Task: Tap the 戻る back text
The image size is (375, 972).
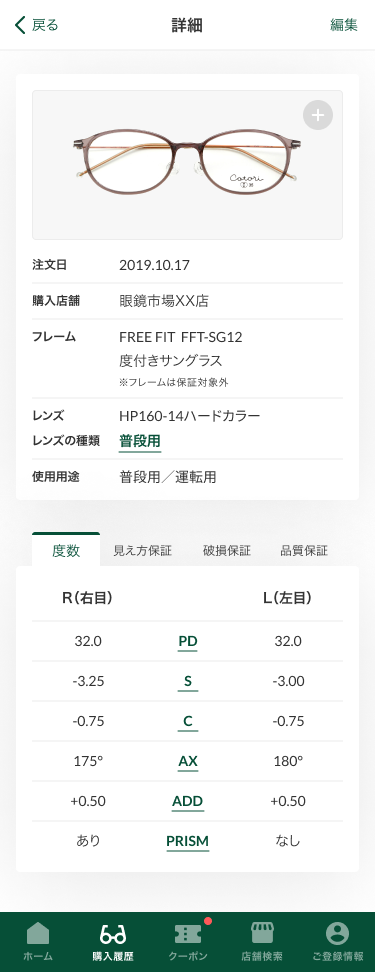Action: click(x=45, y=25)
